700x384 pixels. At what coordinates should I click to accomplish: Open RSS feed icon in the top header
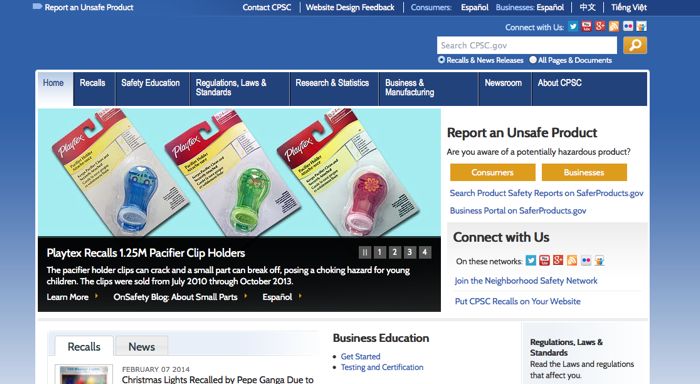click(614, 26)
